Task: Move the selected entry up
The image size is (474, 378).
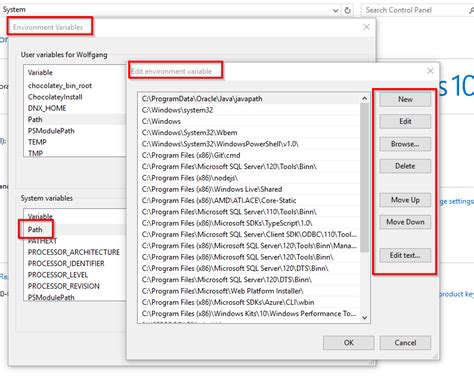Action: tap(405, 200)
